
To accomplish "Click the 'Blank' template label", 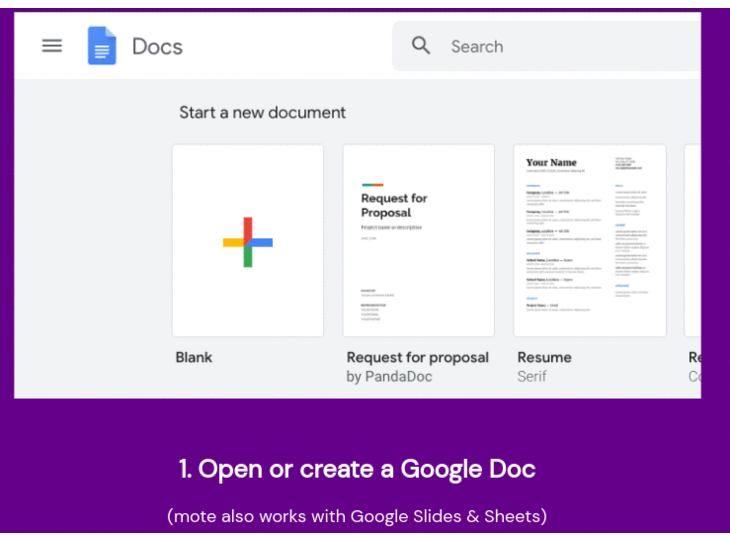I will coord(194,357).
